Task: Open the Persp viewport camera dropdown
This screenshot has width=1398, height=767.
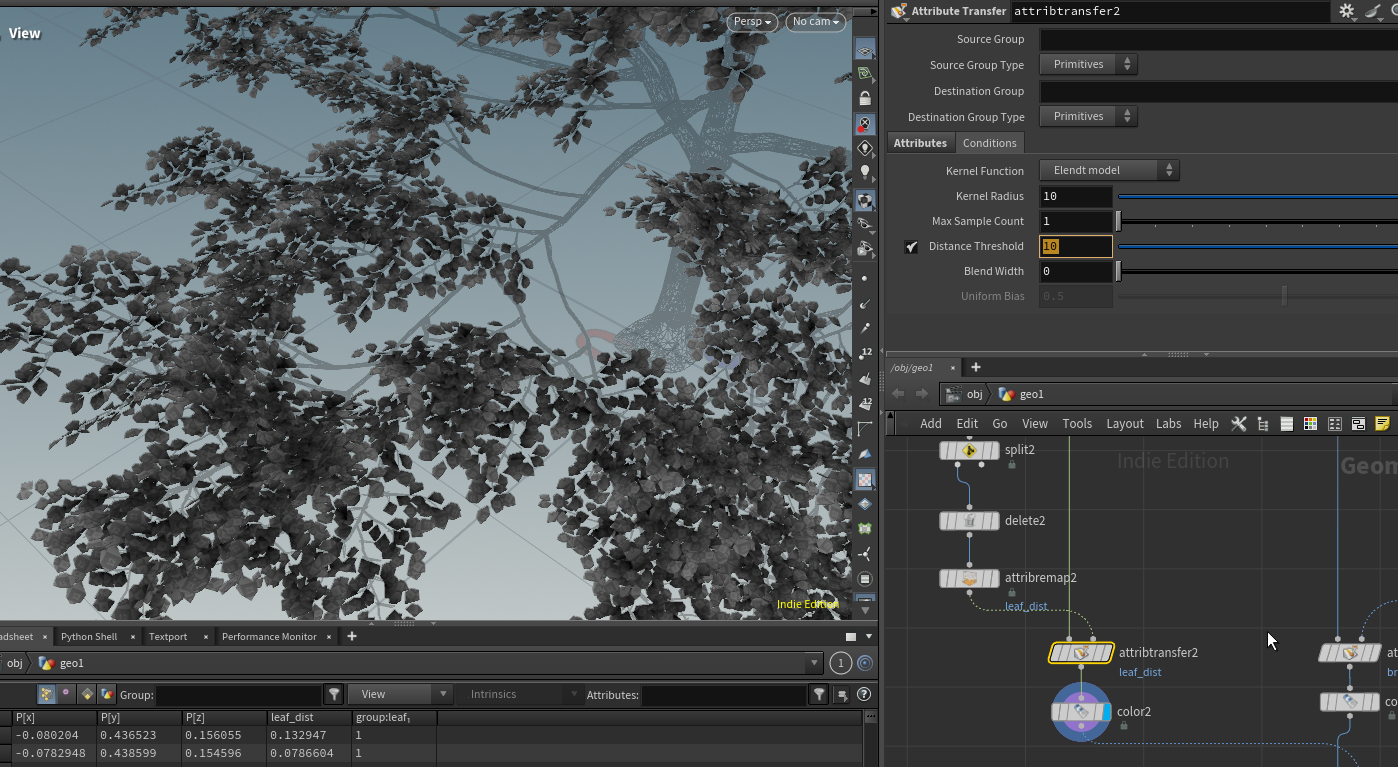Action: [752, 22]
